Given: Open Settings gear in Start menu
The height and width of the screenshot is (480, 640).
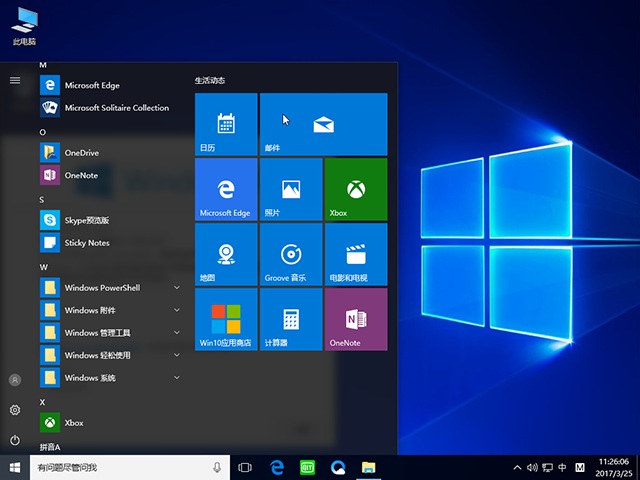Looking at the screenshot, I should [15, 410].
